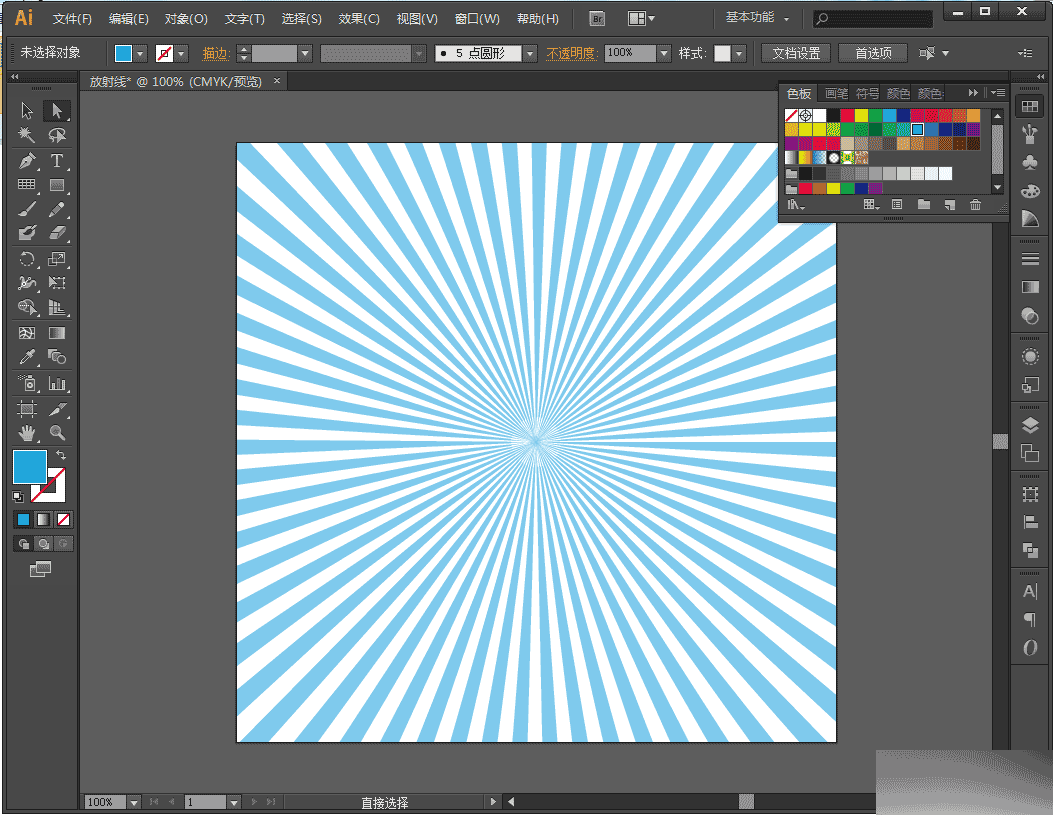This screenshot has width=1053, height=815.
Task: Open the opacity 100% dropdown
Action: (664, 53)
